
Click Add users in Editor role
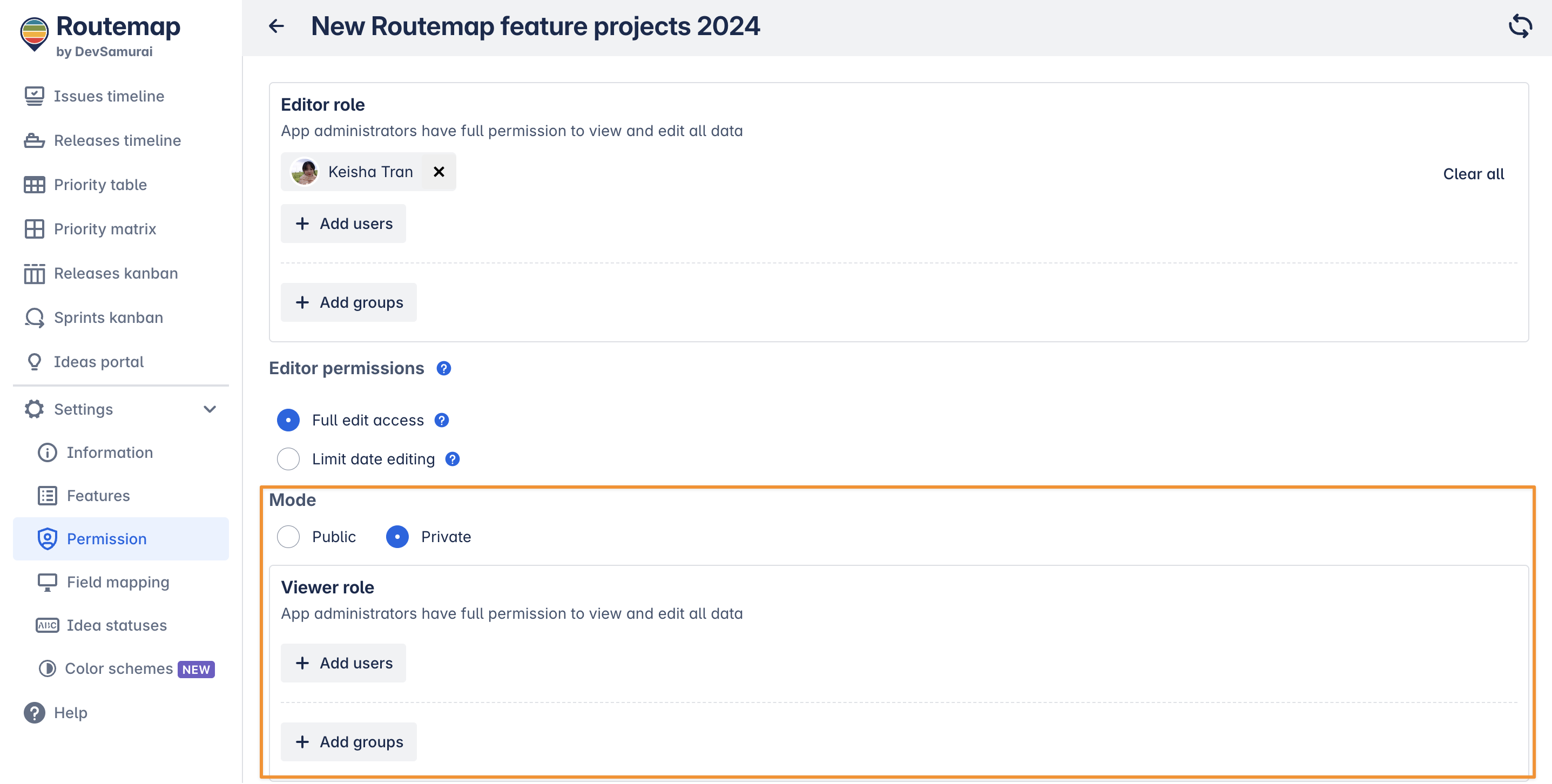[x=343, y=224]
